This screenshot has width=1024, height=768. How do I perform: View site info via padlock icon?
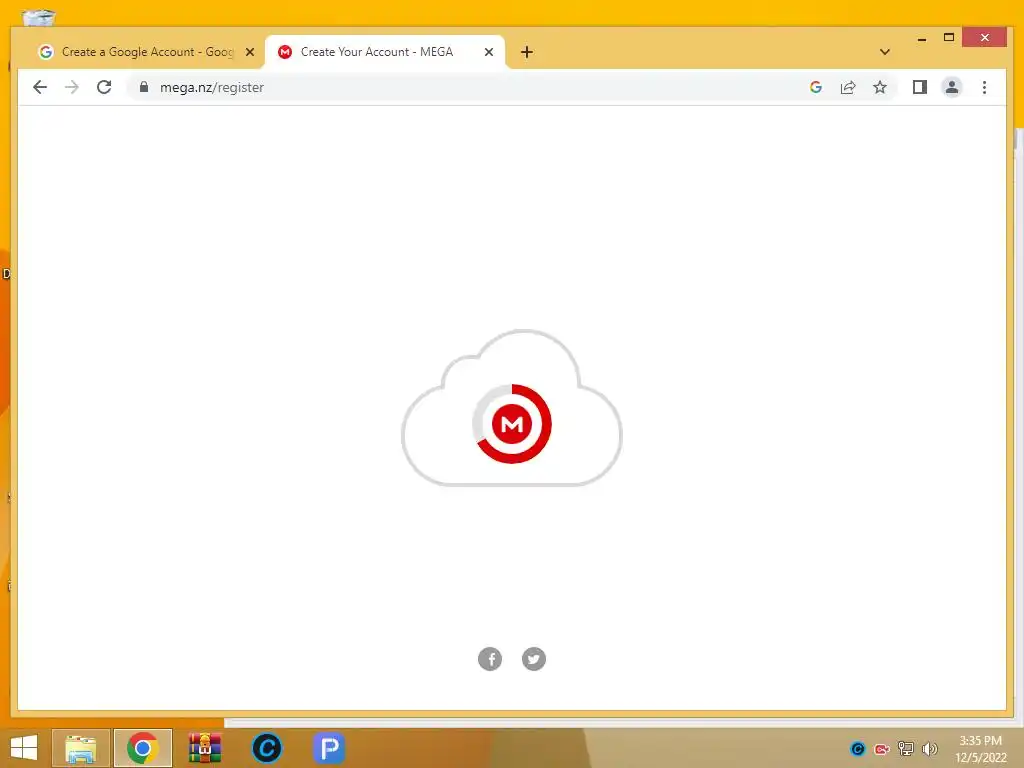pos(144,88)
